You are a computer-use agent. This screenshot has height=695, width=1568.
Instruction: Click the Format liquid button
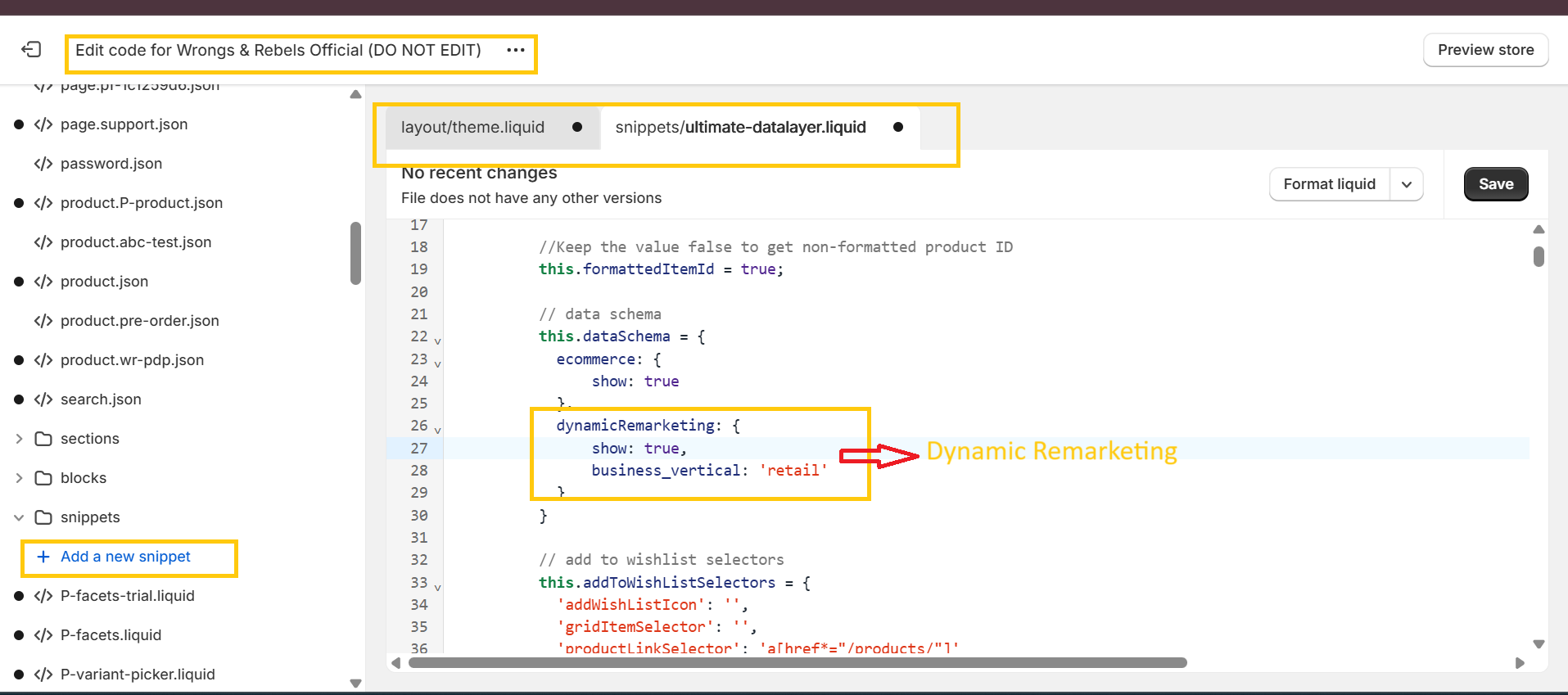pos(1329,184)
